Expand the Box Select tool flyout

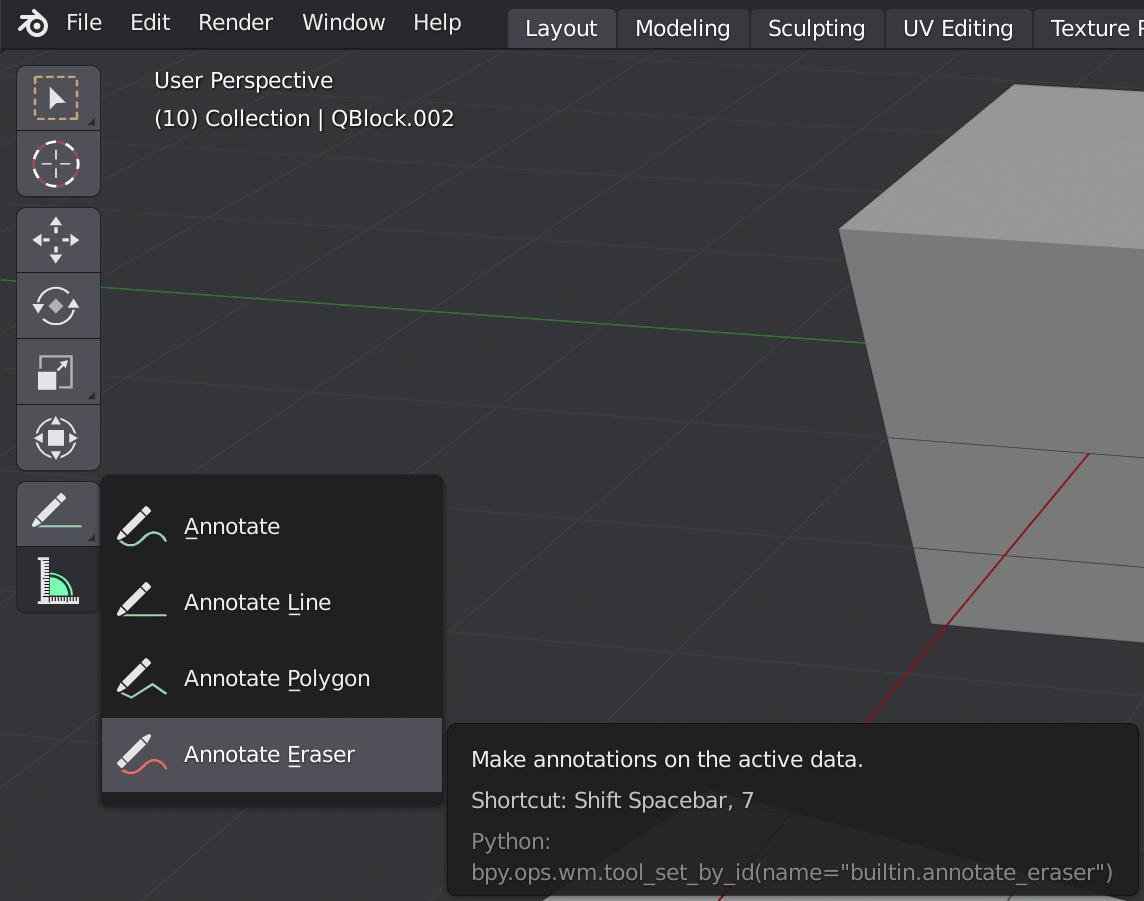click(93, 118)
